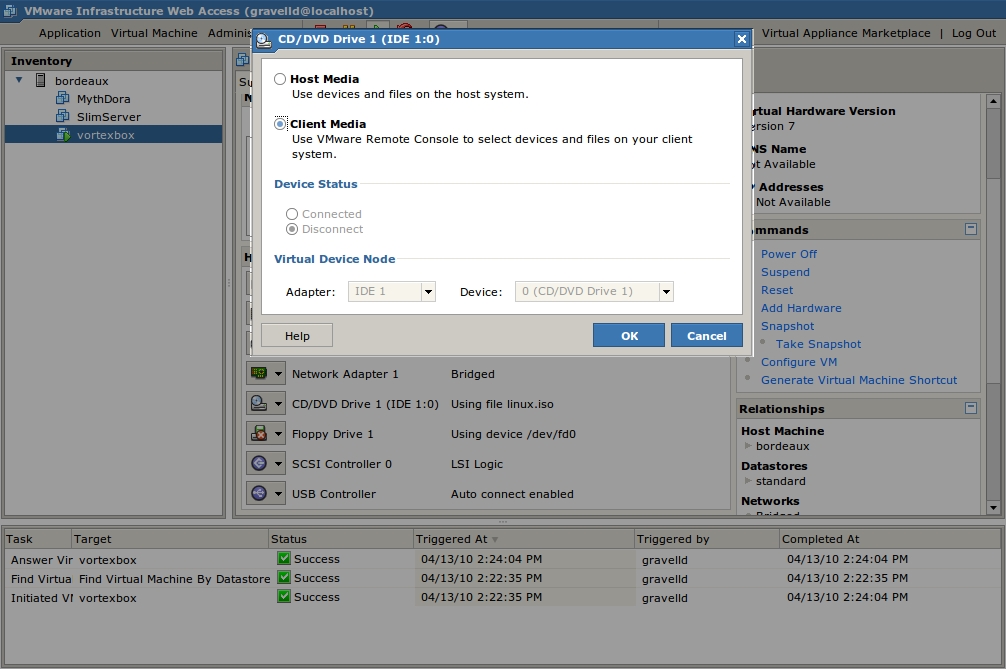Click the VMware Infrastructure title bar icon
The image size is (1006, 669).
click(10, 11)
